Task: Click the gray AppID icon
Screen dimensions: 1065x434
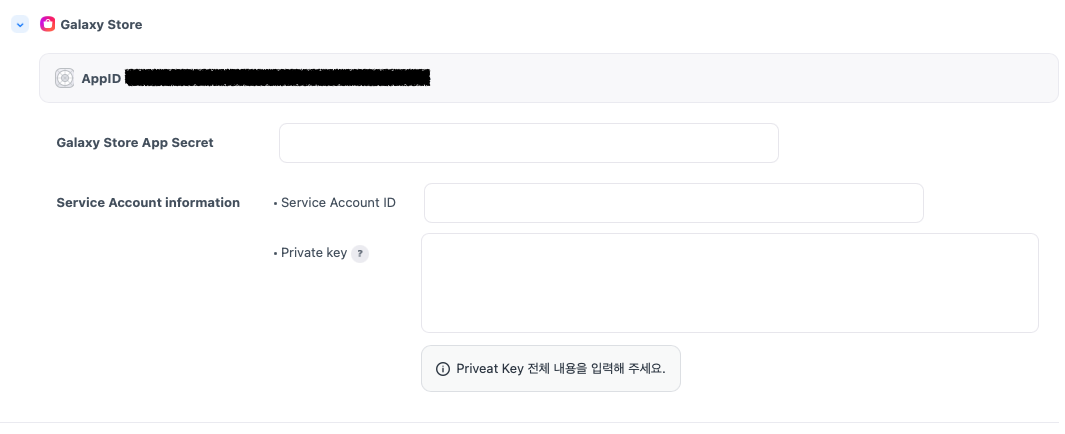Action: (65, 78)
